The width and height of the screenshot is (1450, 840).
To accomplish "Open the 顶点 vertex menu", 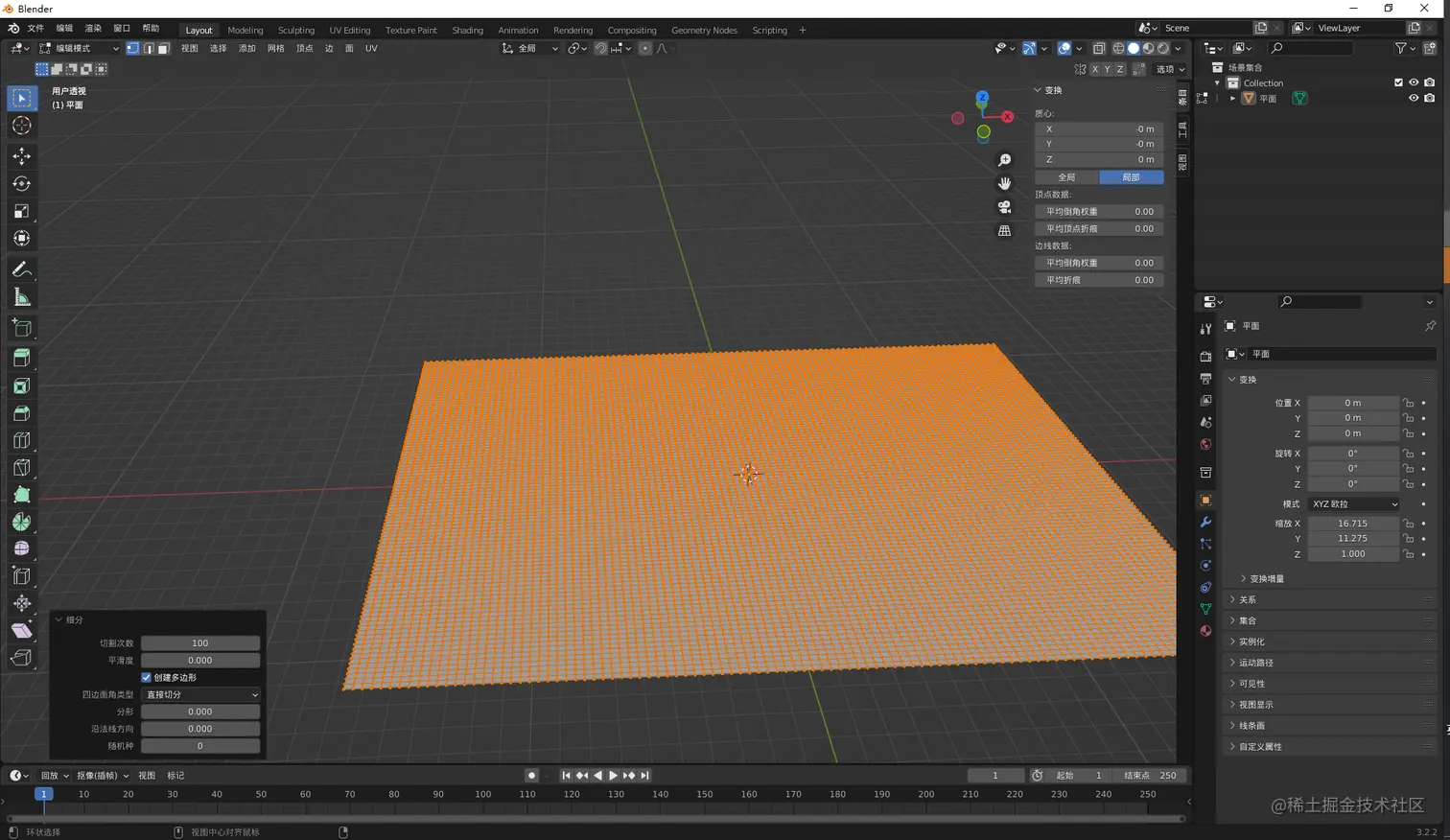I will click(305, 48).
